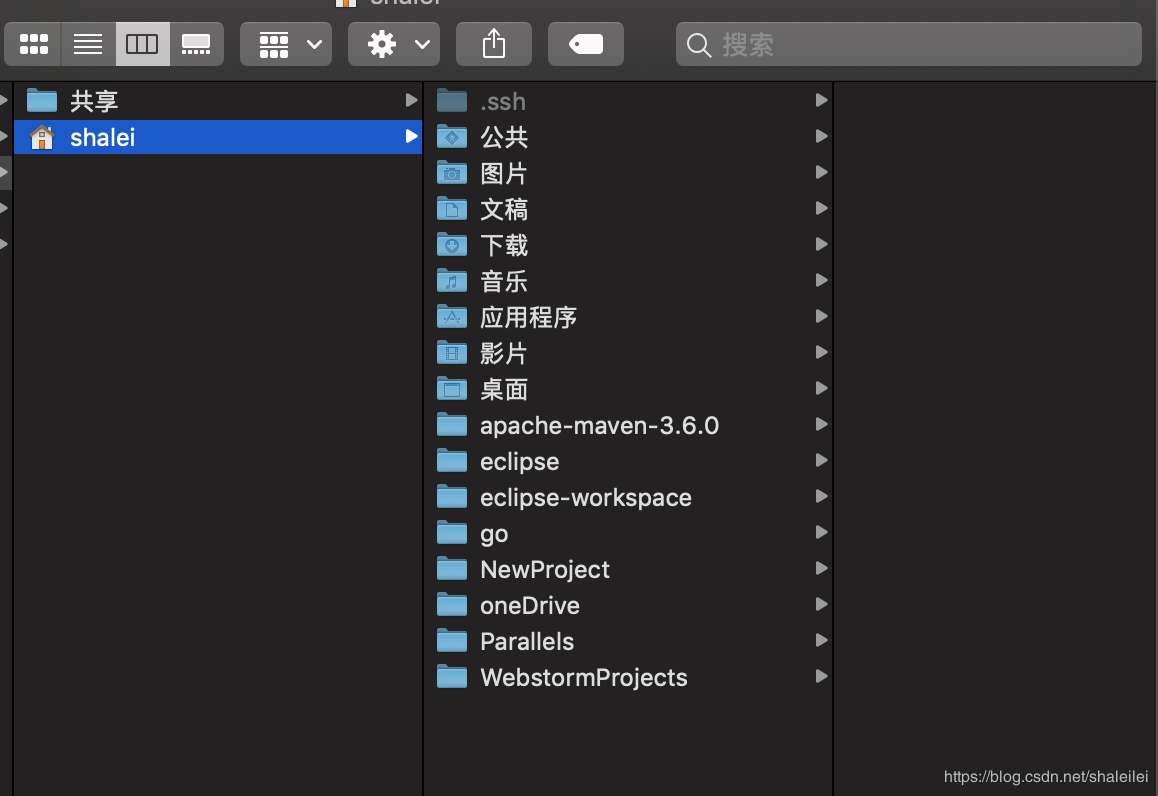Click the NewProject folder name

[545, 570]
